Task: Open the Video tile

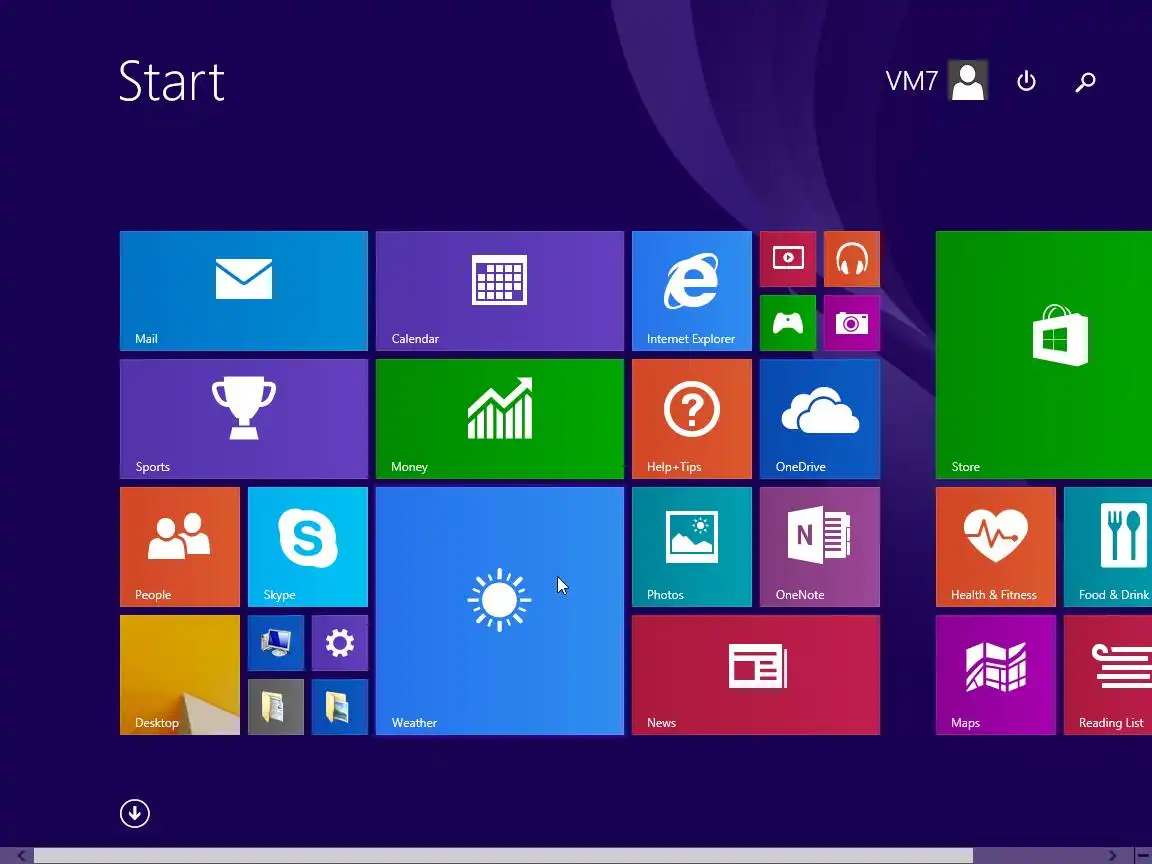Action: pos(788,259)
